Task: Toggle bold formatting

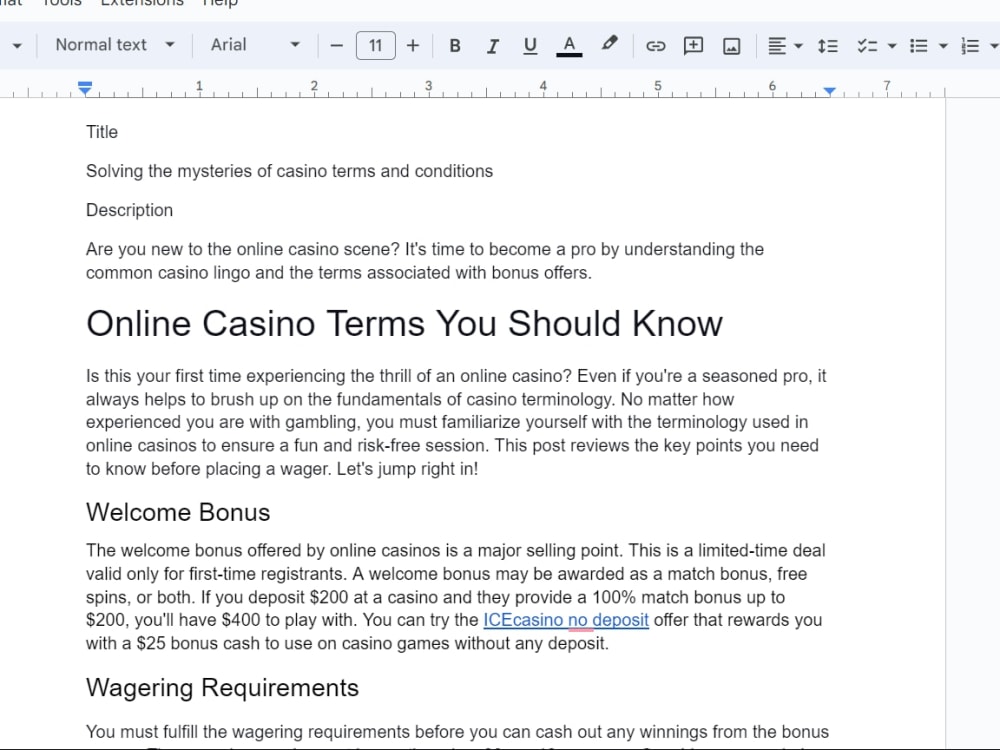Action: (455, 46)
